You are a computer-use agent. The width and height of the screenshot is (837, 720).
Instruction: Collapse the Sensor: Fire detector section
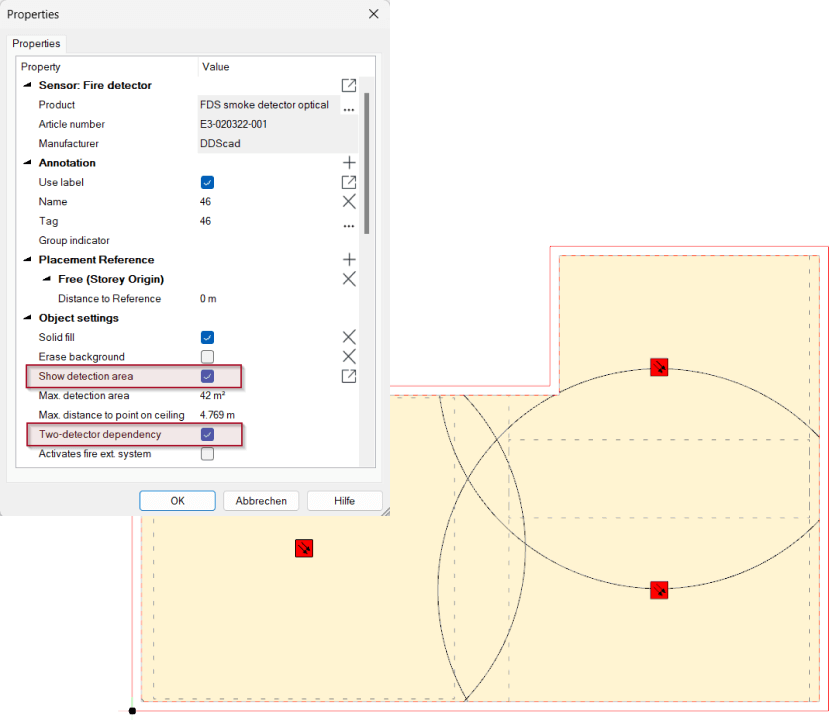click(x=27, y=86)
